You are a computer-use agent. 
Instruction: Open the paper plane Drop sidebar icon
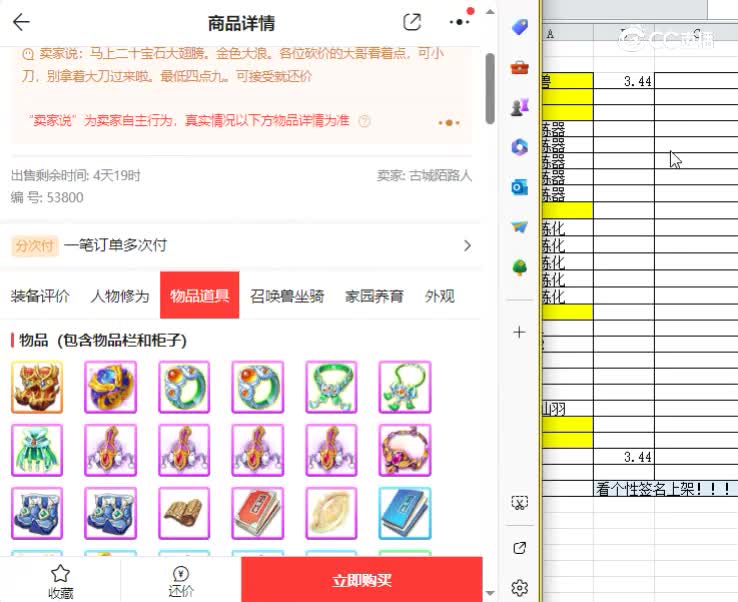pyautogui.click(x=520, y=227)
